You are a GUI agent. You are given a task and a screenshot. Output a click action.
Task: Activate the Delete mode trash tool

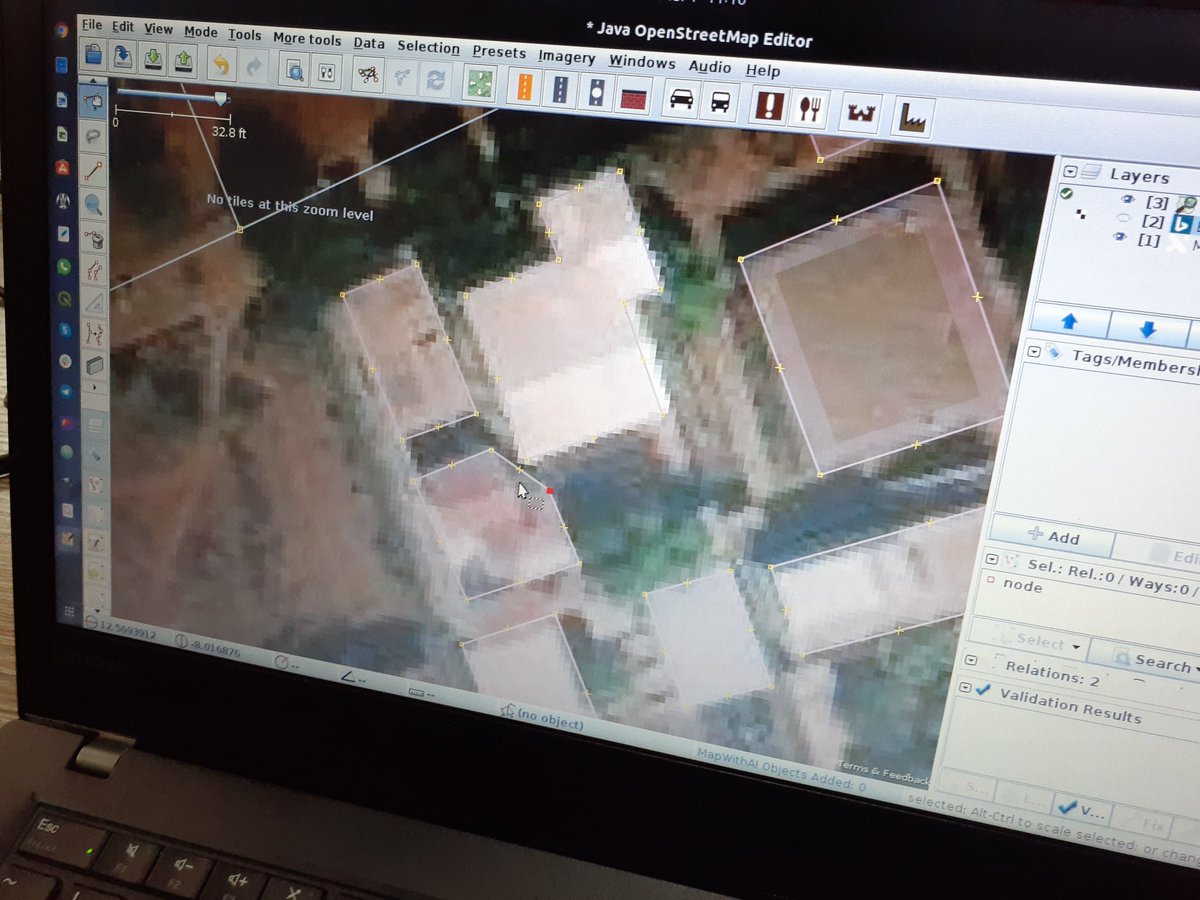94,238
